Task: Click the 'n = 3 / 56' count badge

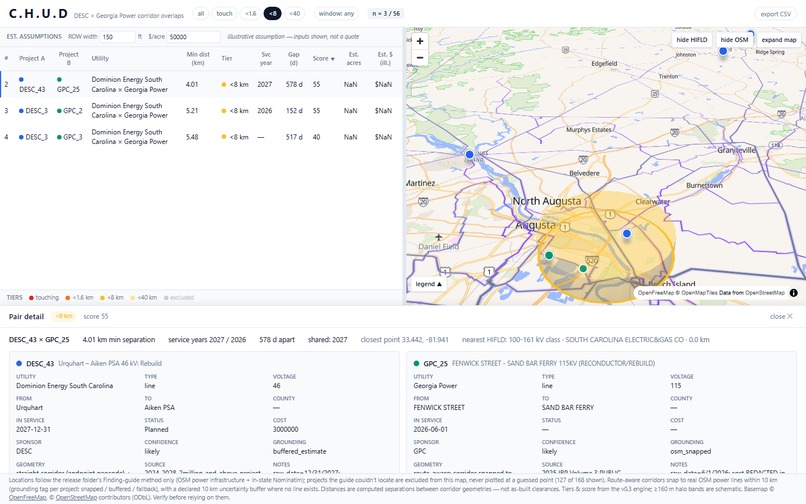Action: pyautogui.click(x=386, y=14)
